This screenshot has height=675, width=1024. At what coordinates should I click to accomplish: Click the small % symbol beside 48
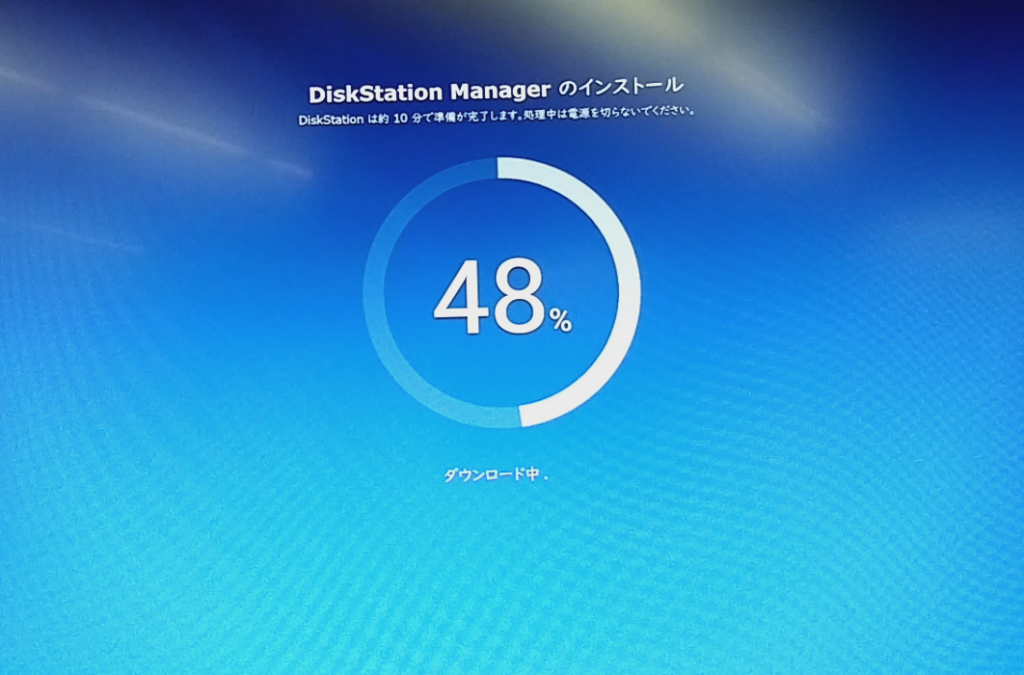pos(560,320)
